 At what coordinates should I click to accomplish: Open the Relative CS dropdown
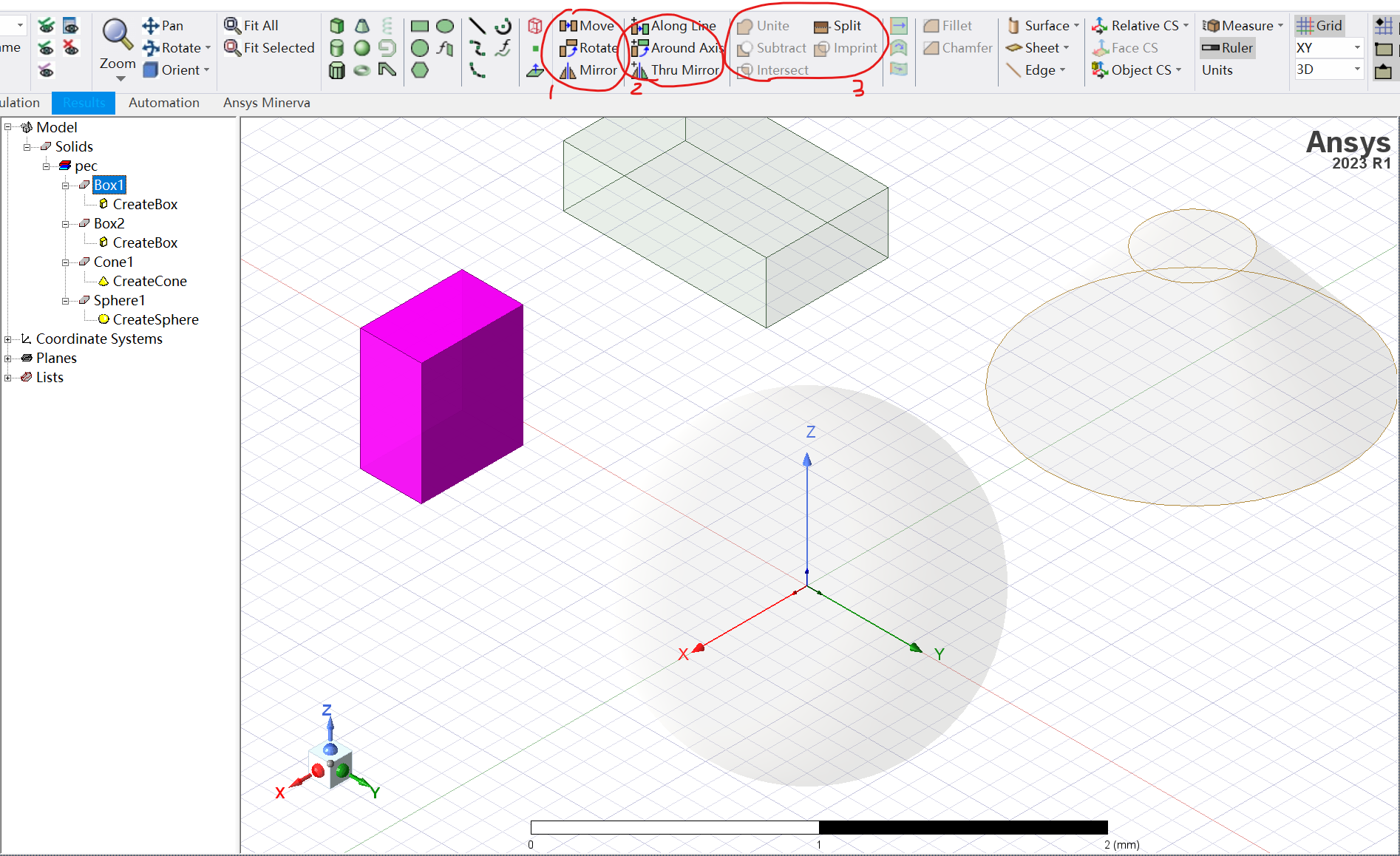coord(1141,26)
